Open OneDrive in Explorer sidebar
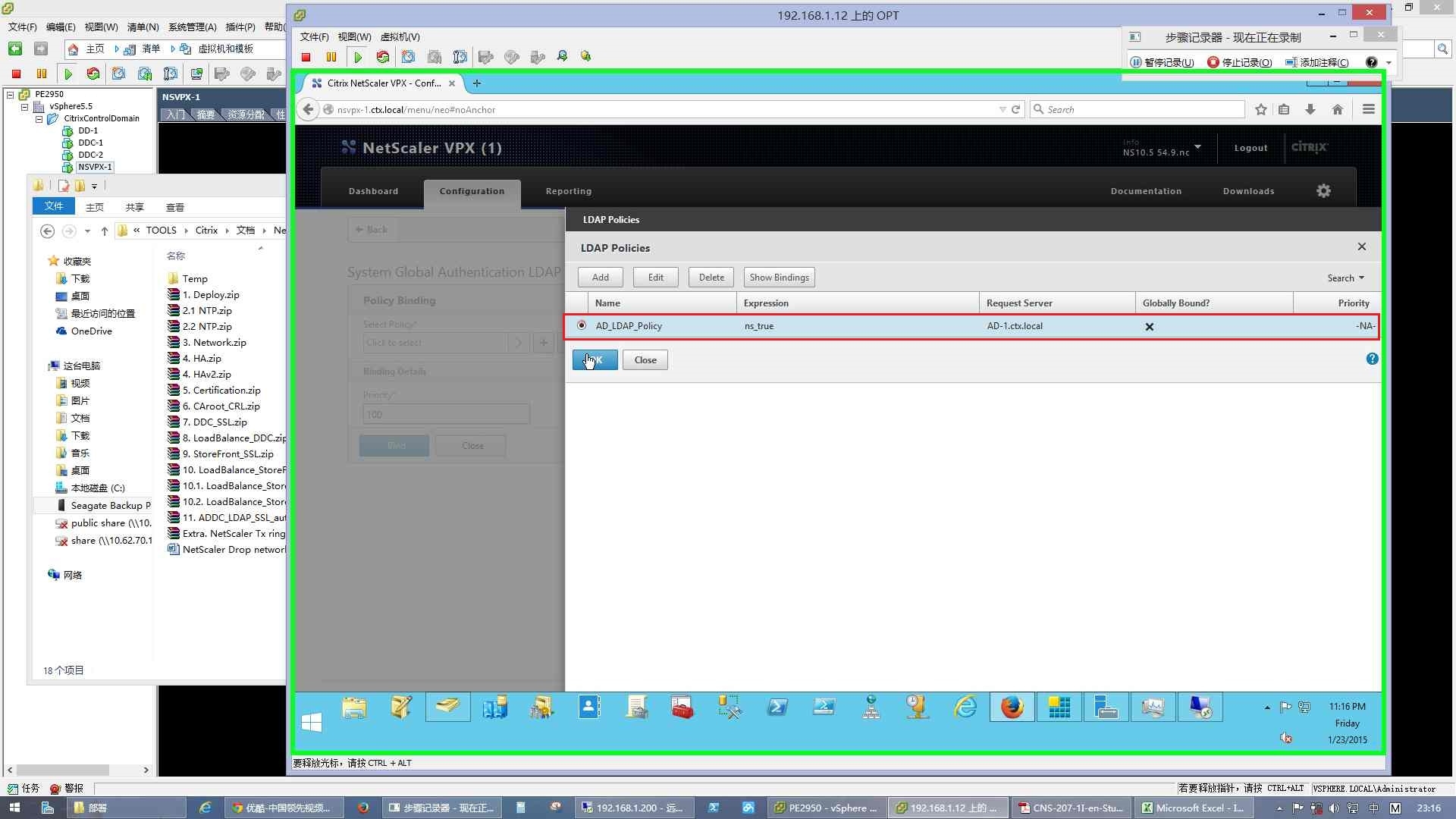This screenshot has width=1456, height=819. pos(91,331)
